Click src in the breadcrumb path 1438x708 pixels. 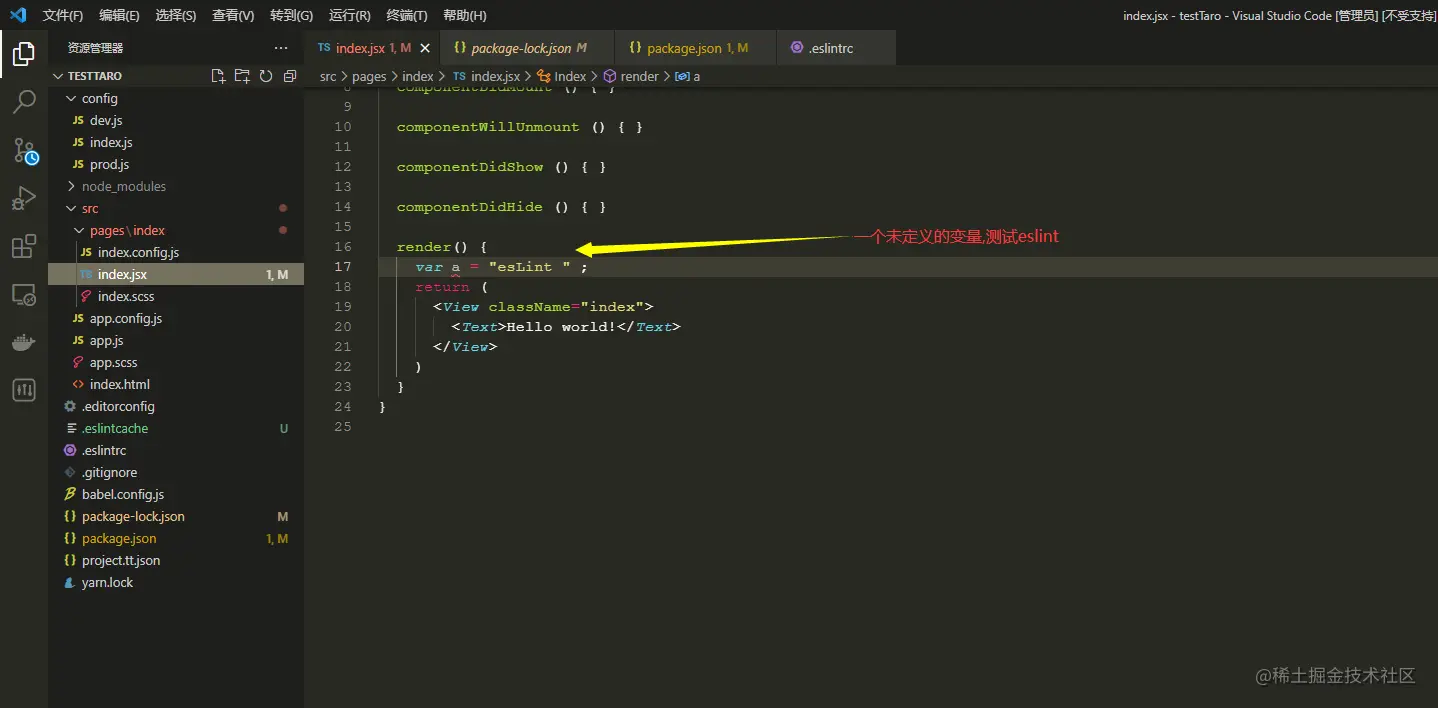[x=328, y=76]
